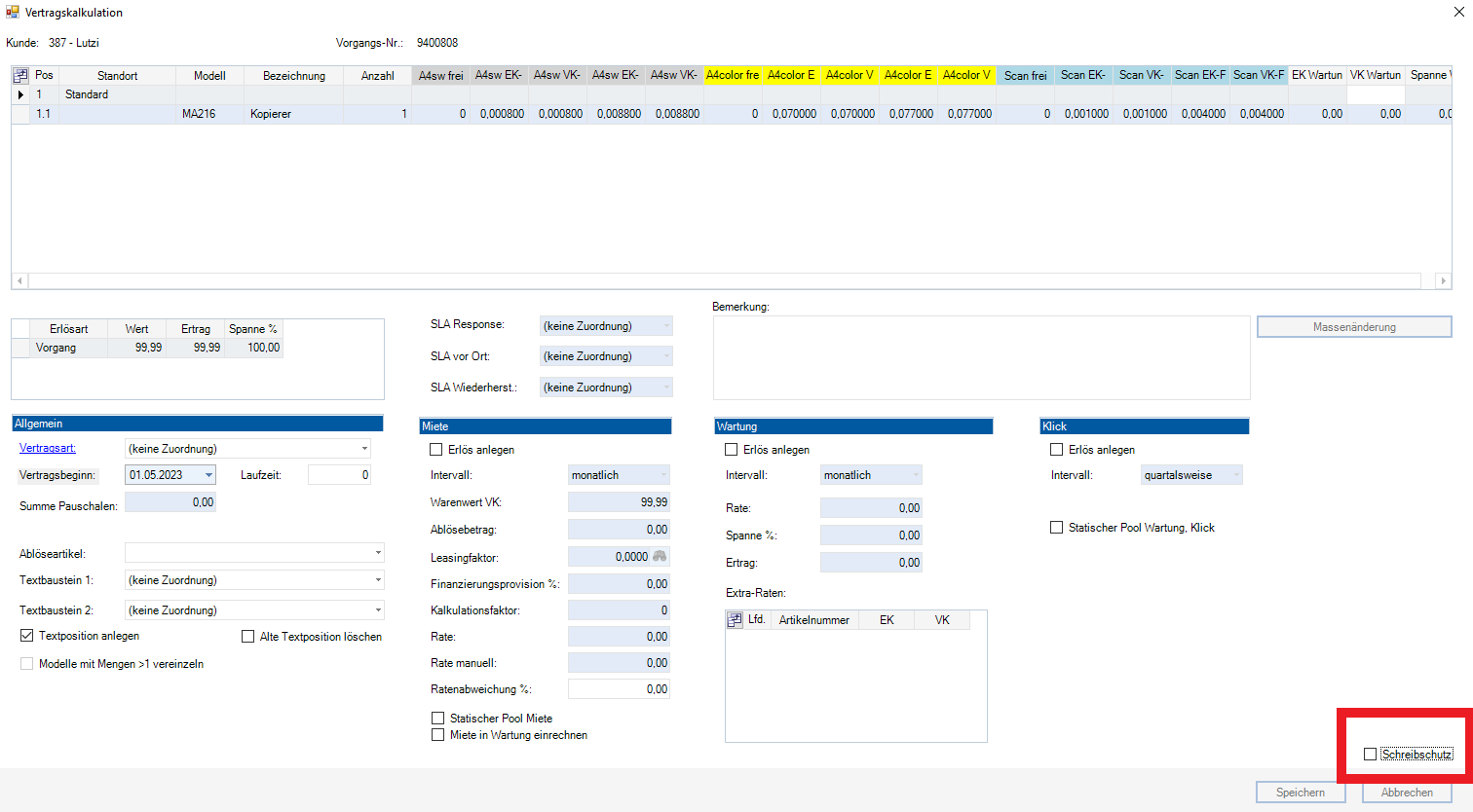Select the A4color fre column header
Image resolution: width=1473 pixels, height=812 pixels.
733,75
